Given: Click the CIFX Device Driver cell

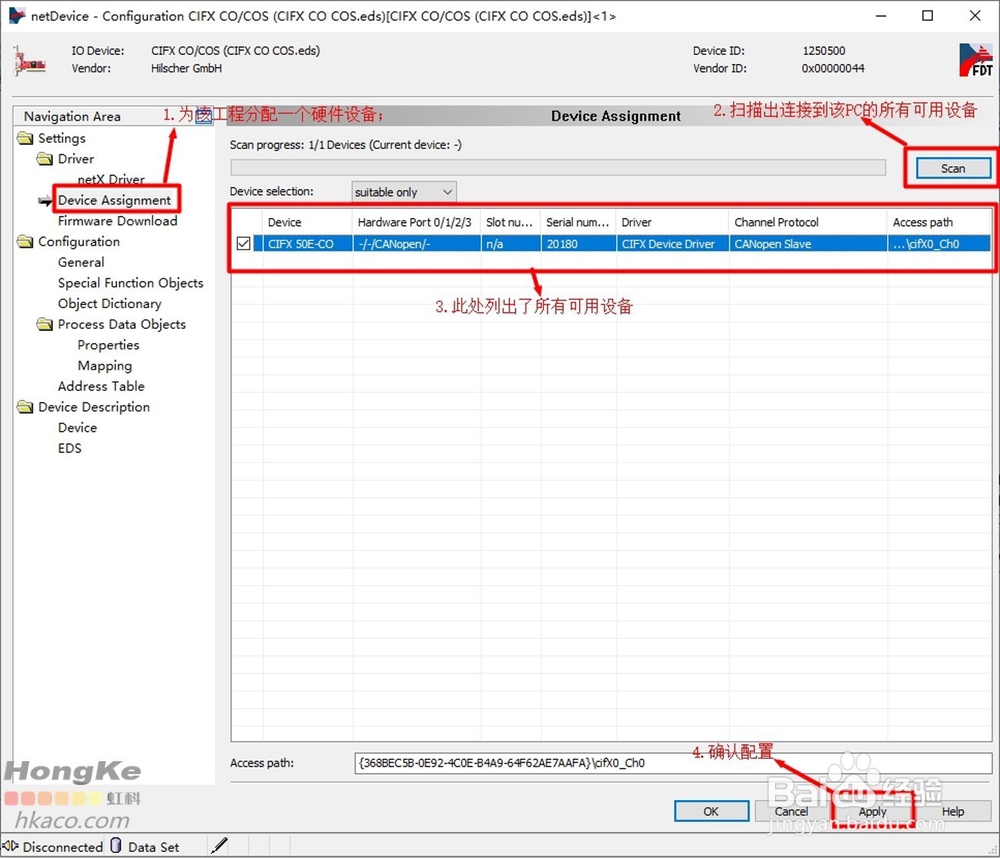Looking at the screenshot, I should [672, 244].
